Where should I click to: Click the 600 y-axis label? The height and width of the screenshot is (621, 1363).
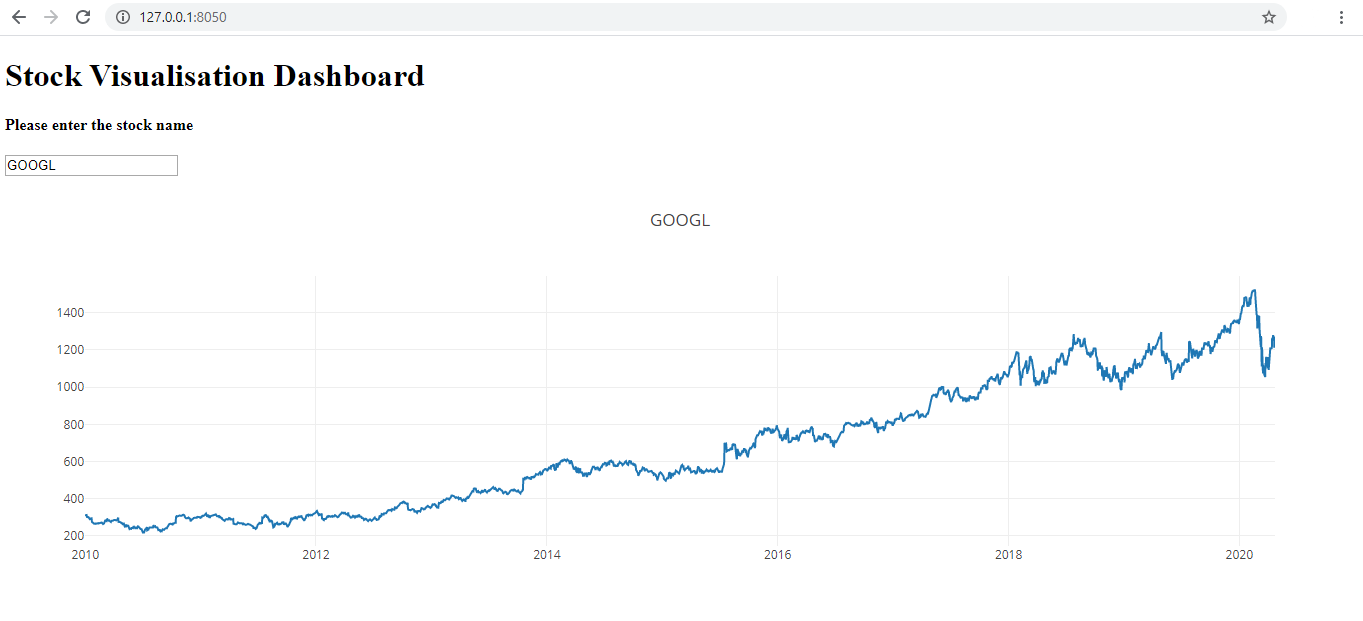73,462
